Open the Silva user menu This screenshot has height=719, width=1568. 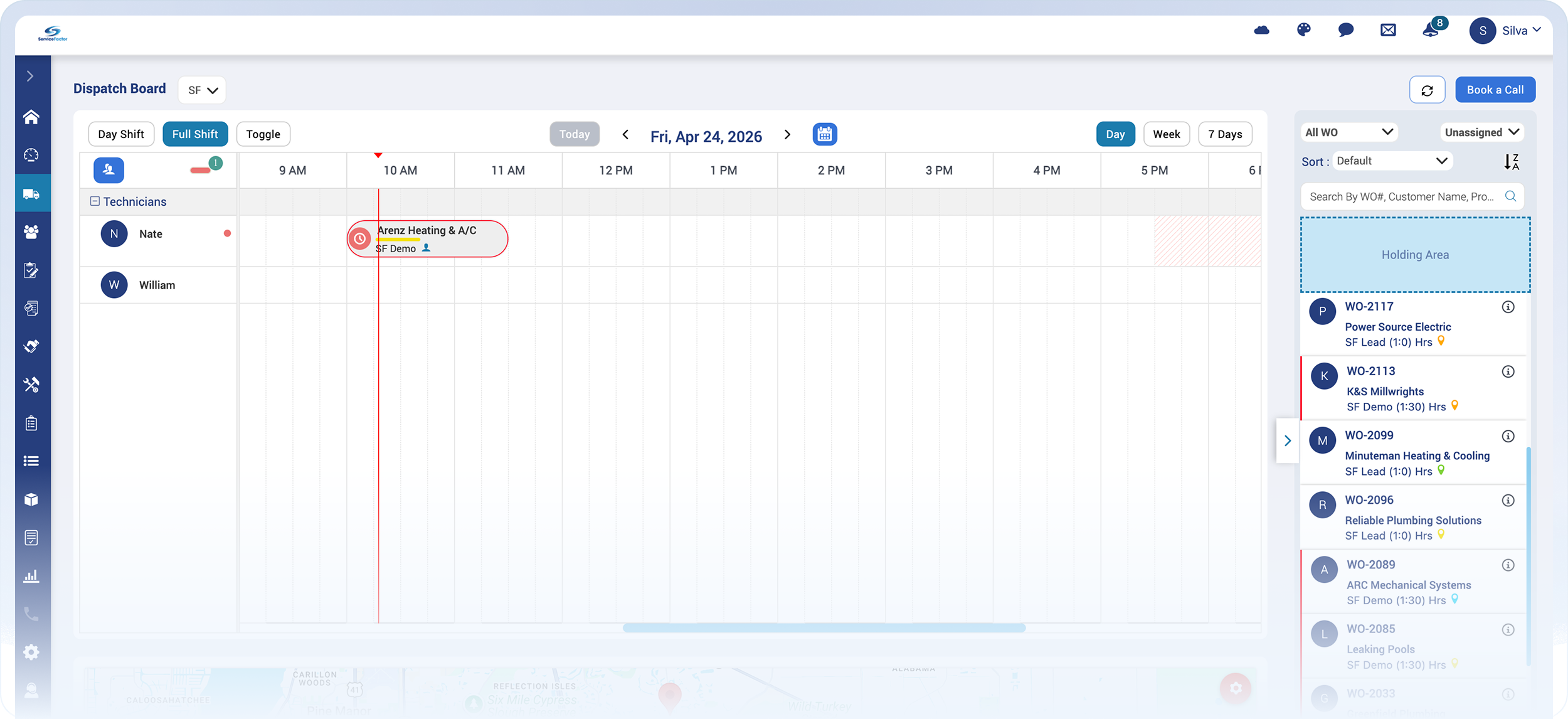[1505, 31]
